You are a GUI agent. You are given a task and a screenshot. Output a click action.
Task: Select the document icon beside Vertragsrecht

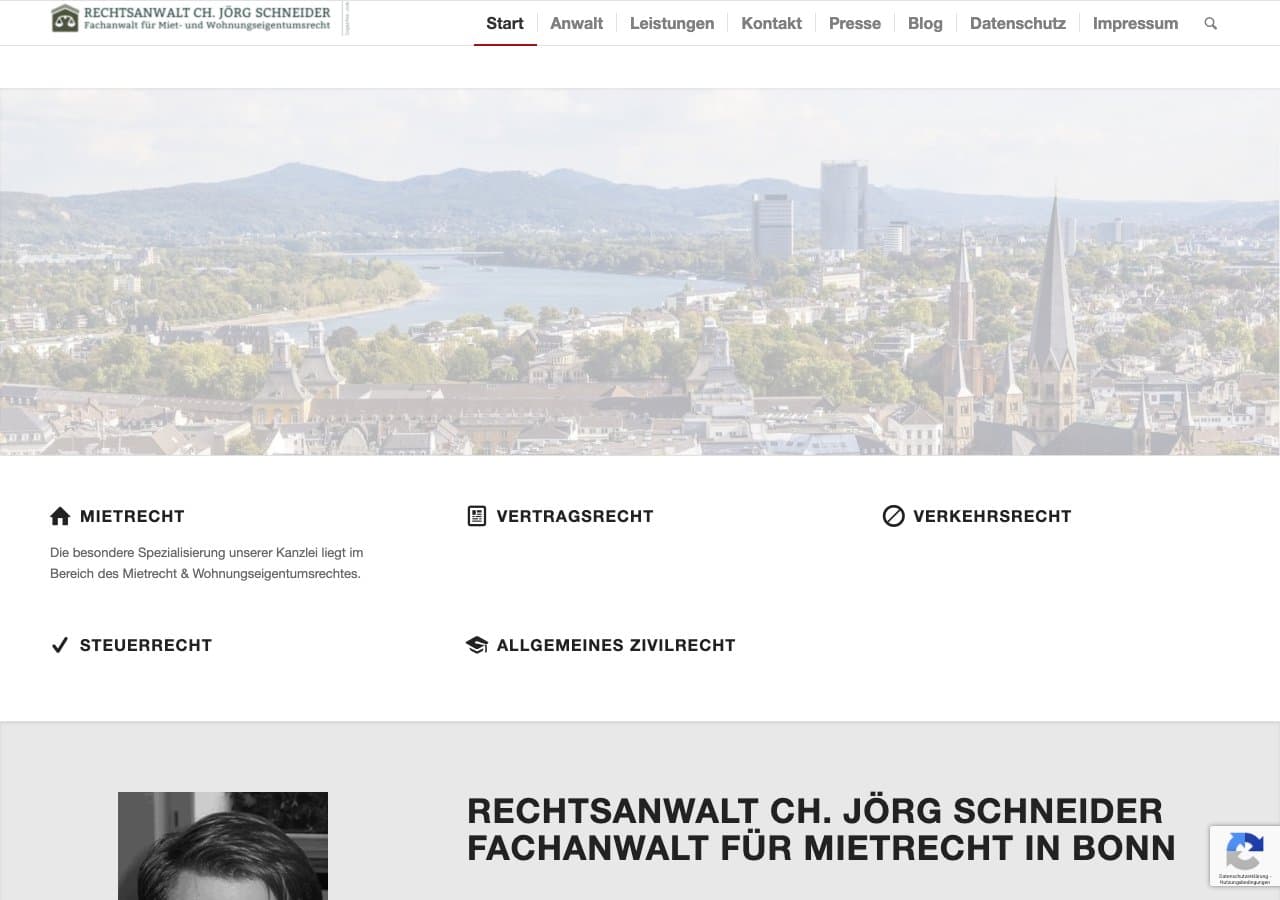tap(477, 516)
